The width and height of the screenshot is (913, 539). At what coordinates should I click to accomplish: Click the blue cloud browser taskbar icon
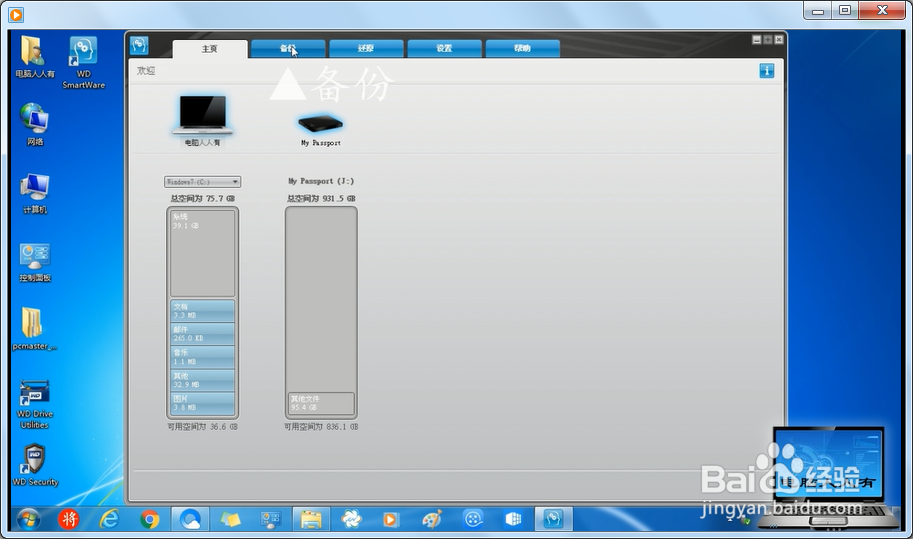pyautogui.click(x=190, y=519)
